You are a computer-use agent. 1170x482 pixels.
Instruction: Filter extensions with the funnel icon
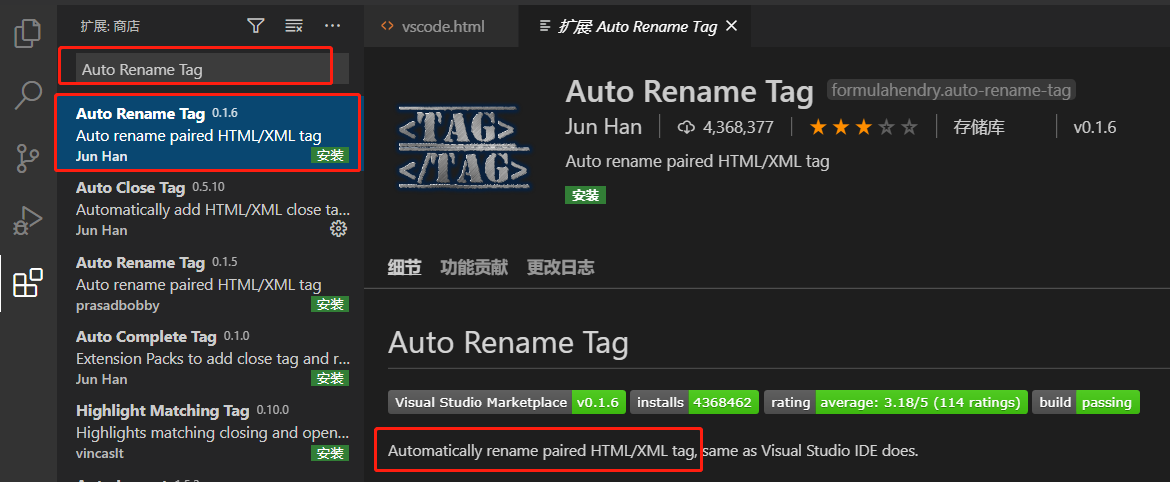[256, 26]
